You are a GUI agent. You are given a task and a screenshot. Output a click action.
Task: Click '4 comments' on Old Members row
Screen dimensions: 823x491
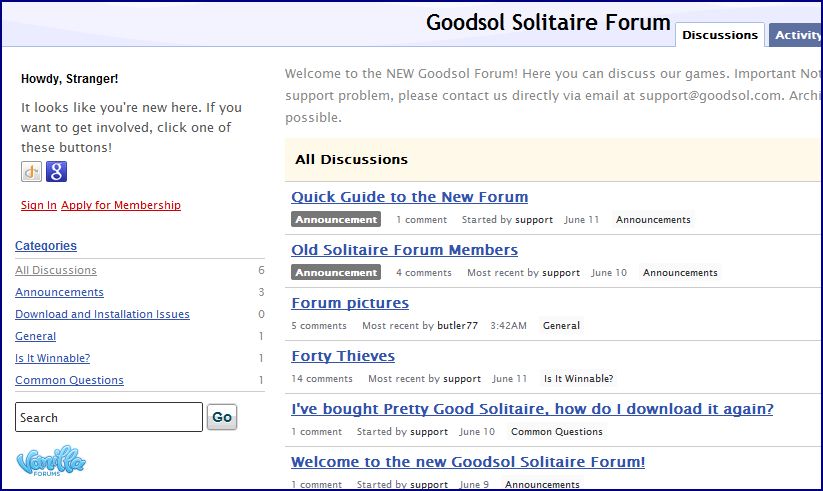(424, 273)
